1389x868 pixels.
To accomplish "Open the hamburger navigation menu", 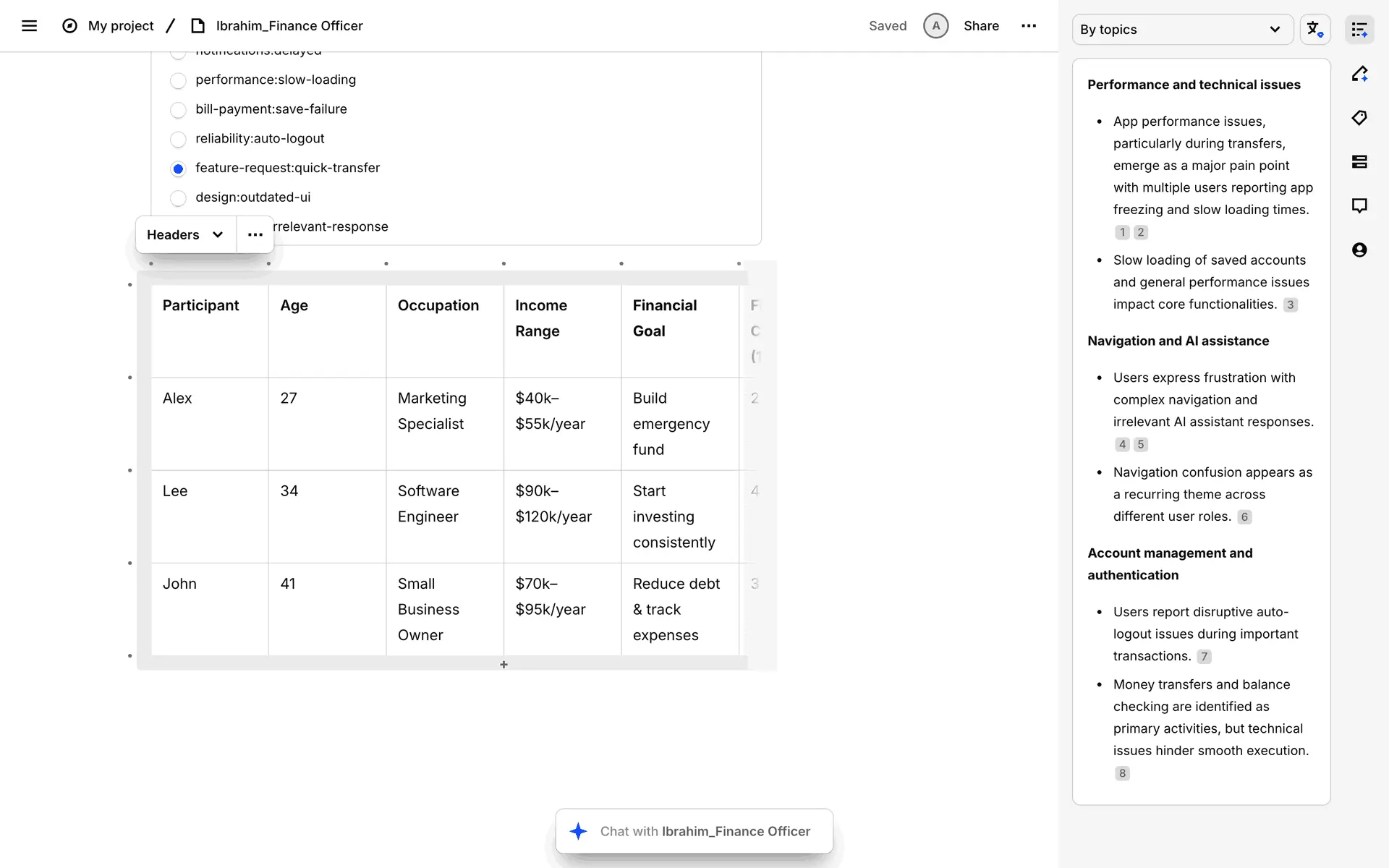I will tap(29, 26).
